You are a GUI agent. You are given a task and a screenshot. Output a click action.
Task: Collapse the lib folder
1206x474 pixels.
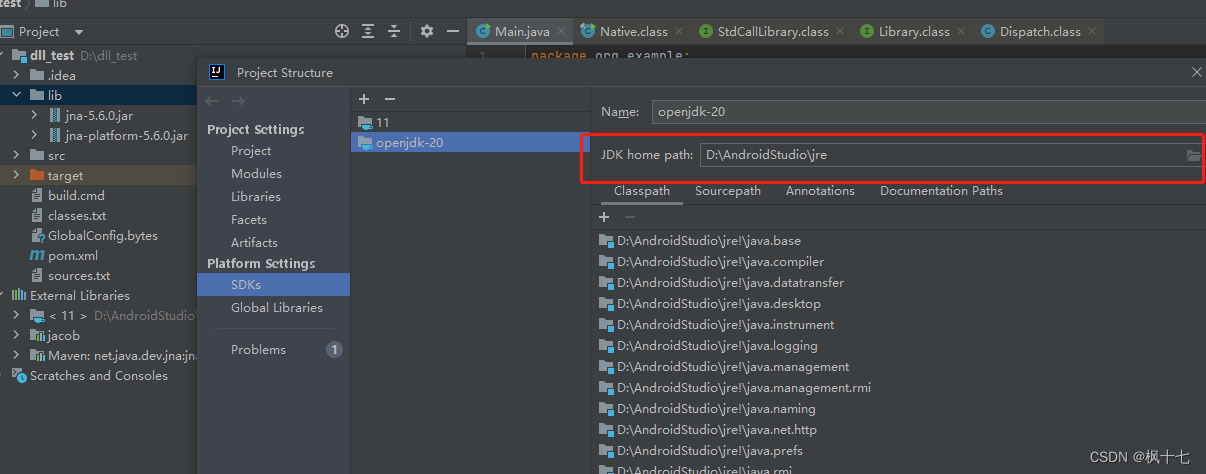pos(17,95)
